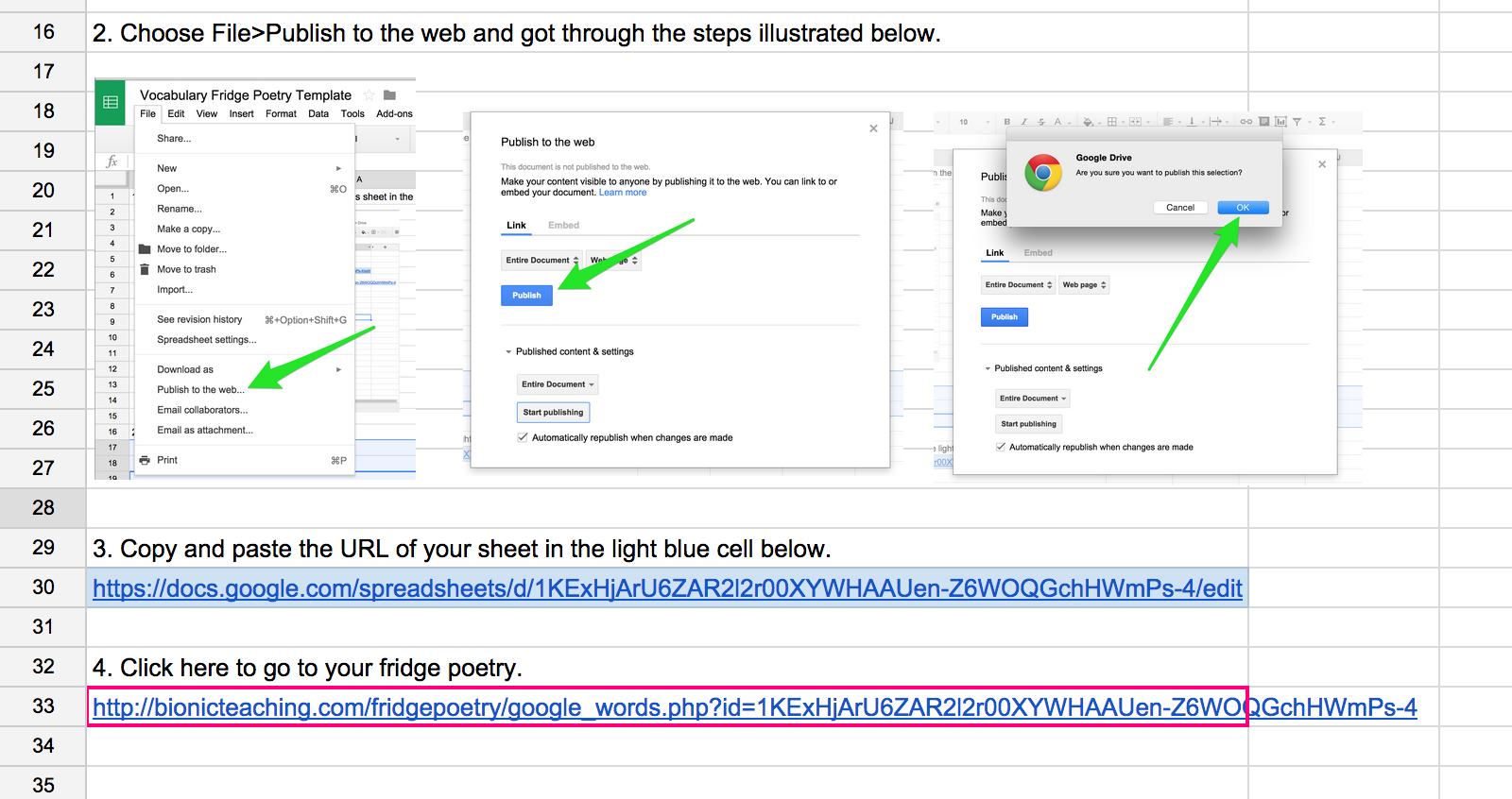This screenshot has width=1512, height=799.
Task: Click the Borders grid icon in the toolbar
Action: [x=1112, y=122]
